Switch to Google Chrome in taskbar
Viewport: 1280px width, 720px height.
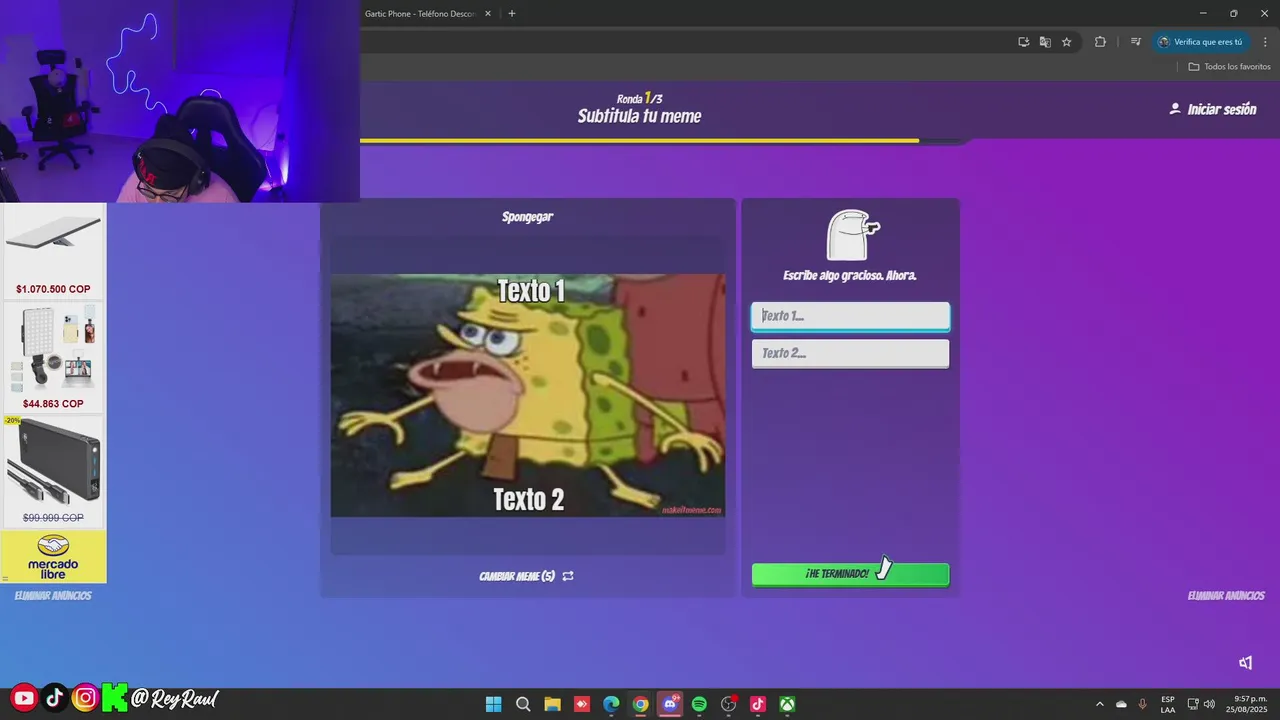click(641, 704)
